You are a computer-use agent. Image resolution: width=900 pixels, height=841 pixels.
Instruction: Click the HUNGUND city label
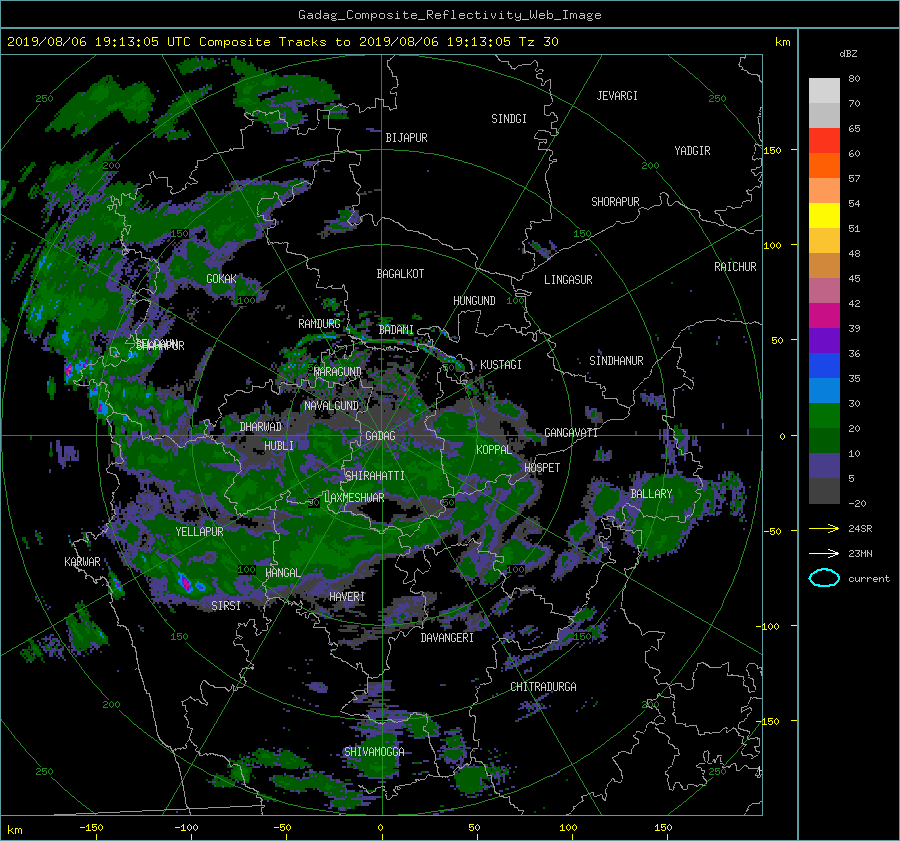474,301
